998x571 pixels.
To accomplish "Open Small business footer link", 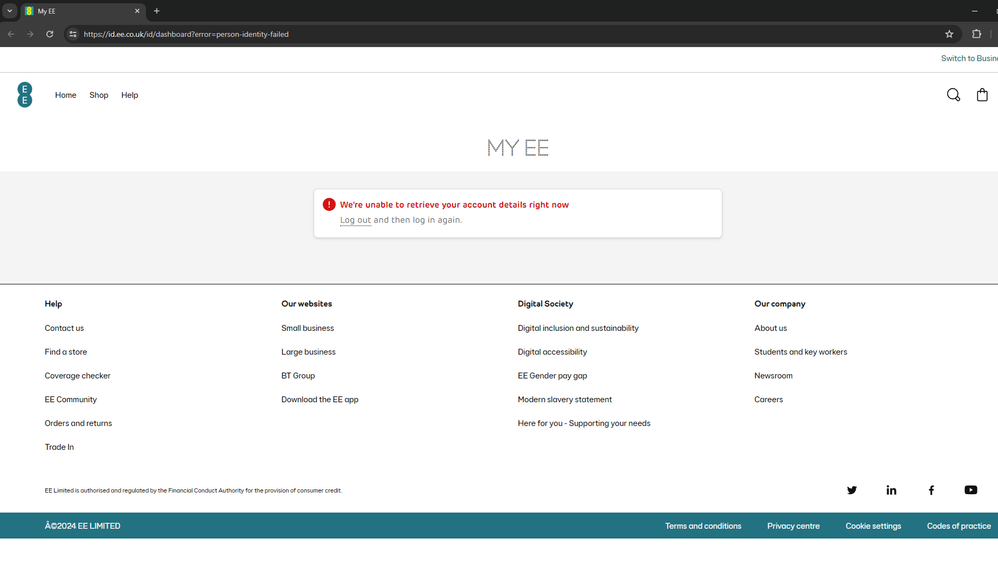I will point(307,328).
